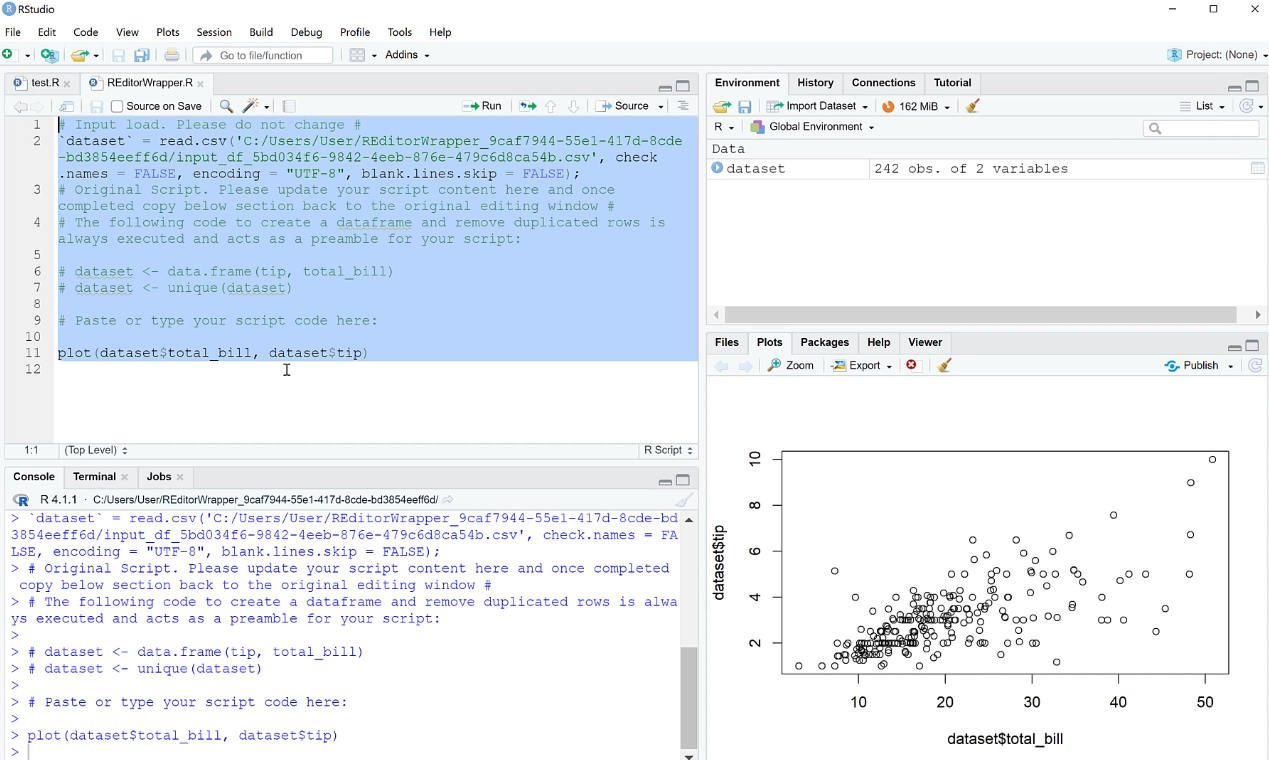Click the workspace panes grid icon
This screenshot has width=1269, height=760.
357,55
